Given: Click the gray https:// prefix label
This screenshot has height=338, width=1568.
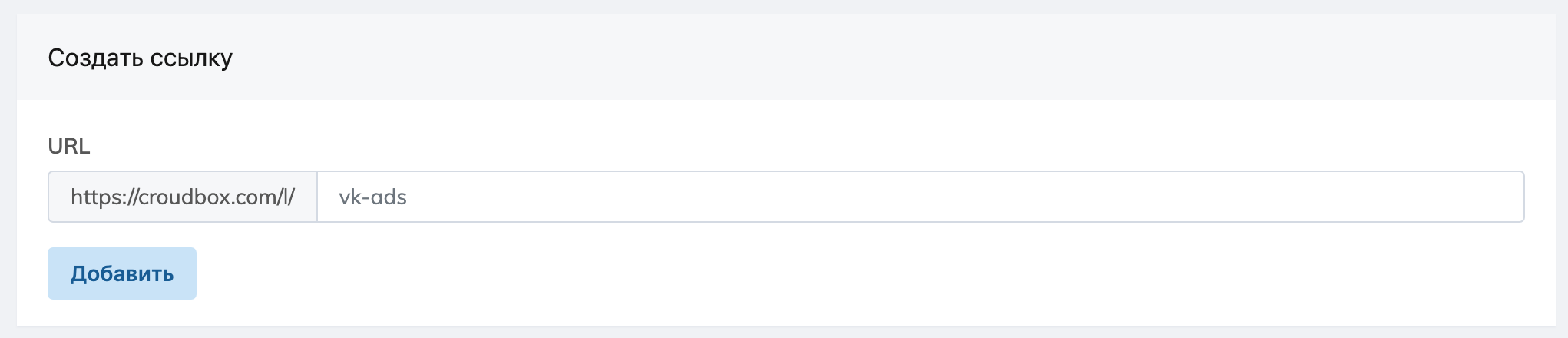Looking at the screenshot, I should pyautogui.click(x=183, y=197).
